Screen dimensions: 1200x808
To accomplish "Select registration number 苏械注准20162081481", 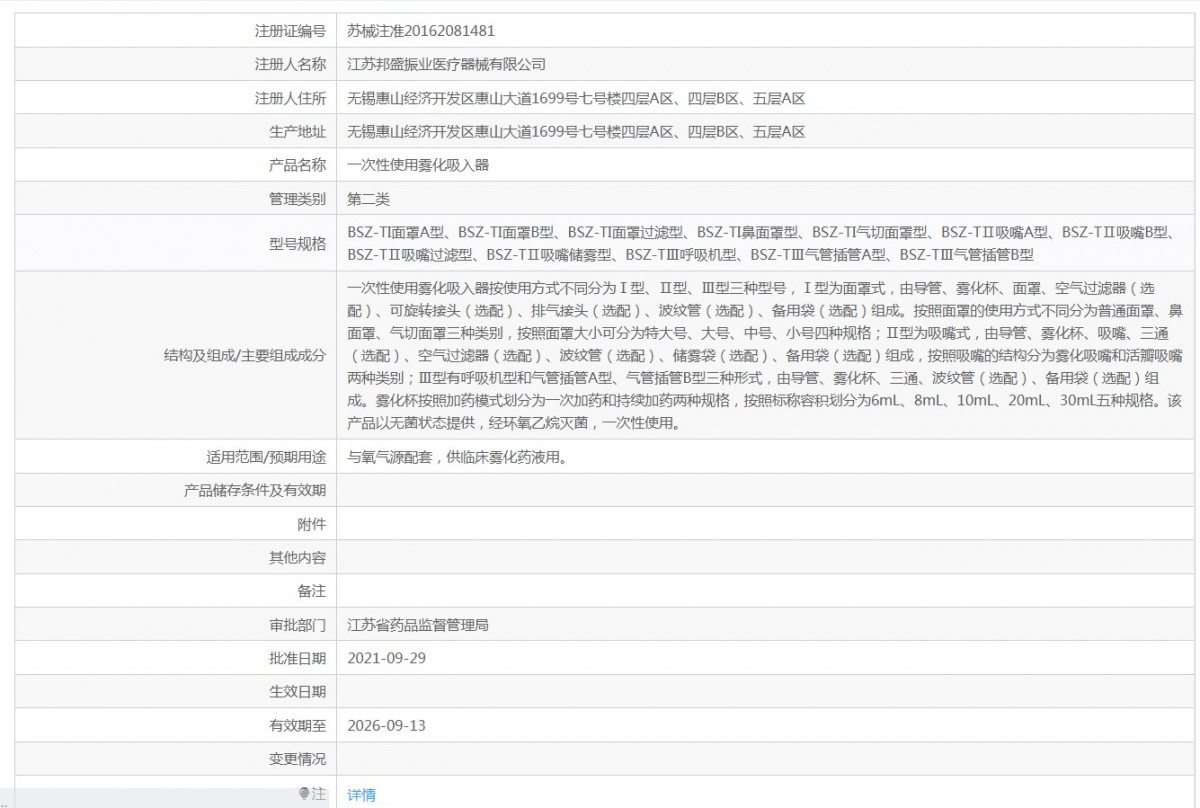I will pyautogui.click(x=421, y=31).
